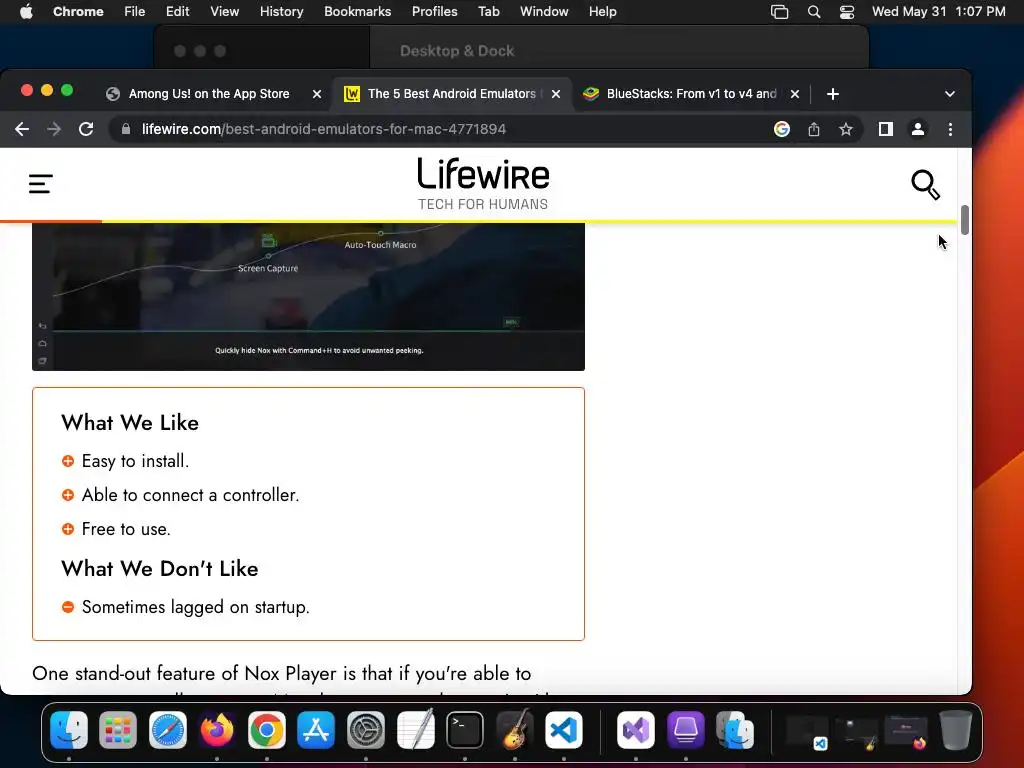Open Spotlight search in menu bar
This screenshot has height=768, width=1024.
[814, 12]
